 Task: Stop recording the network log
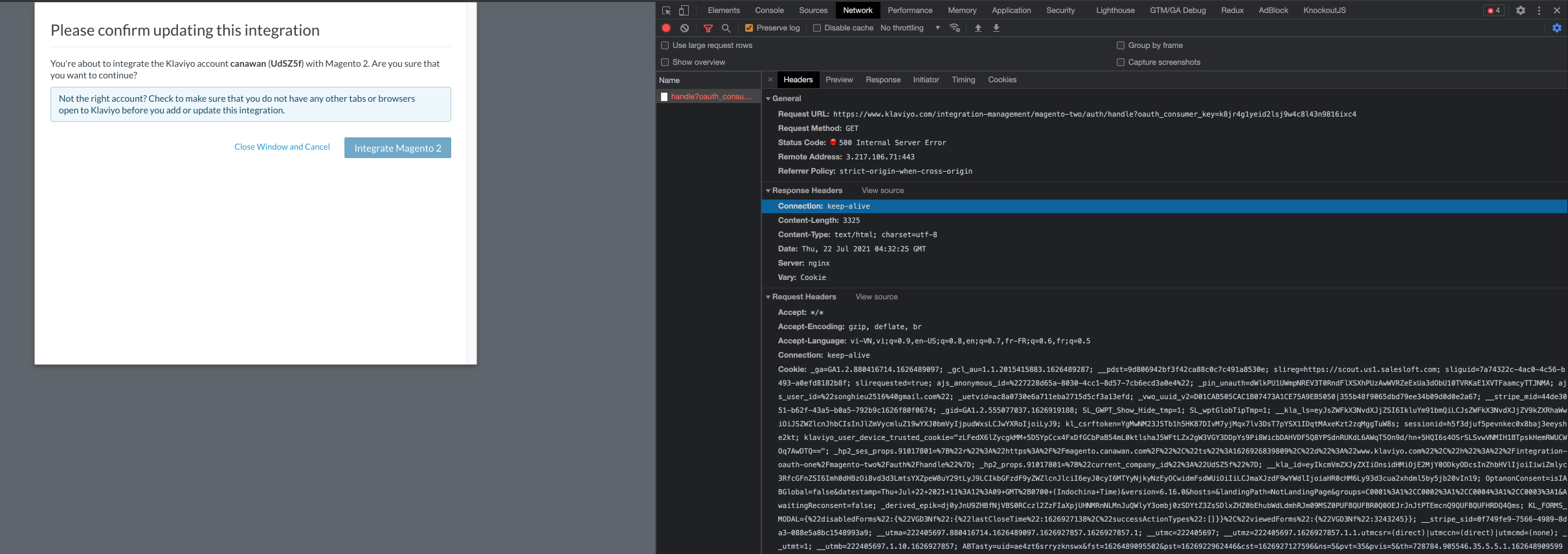point(666,28)
